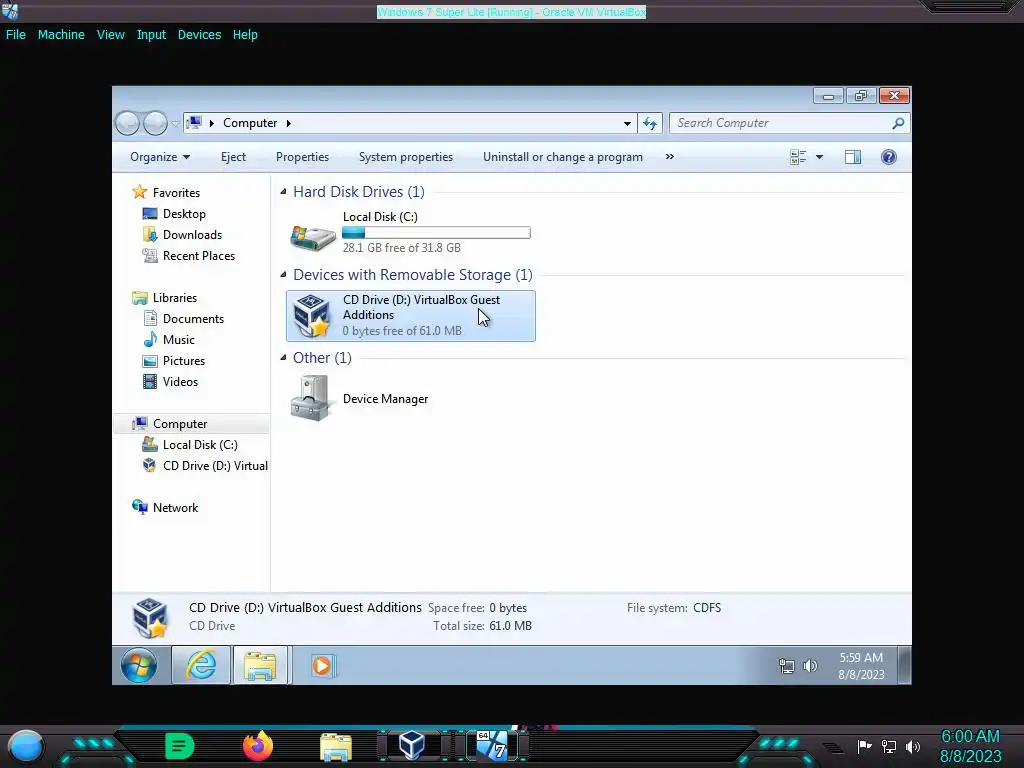Click the host action center flag icon

[864, 746]
